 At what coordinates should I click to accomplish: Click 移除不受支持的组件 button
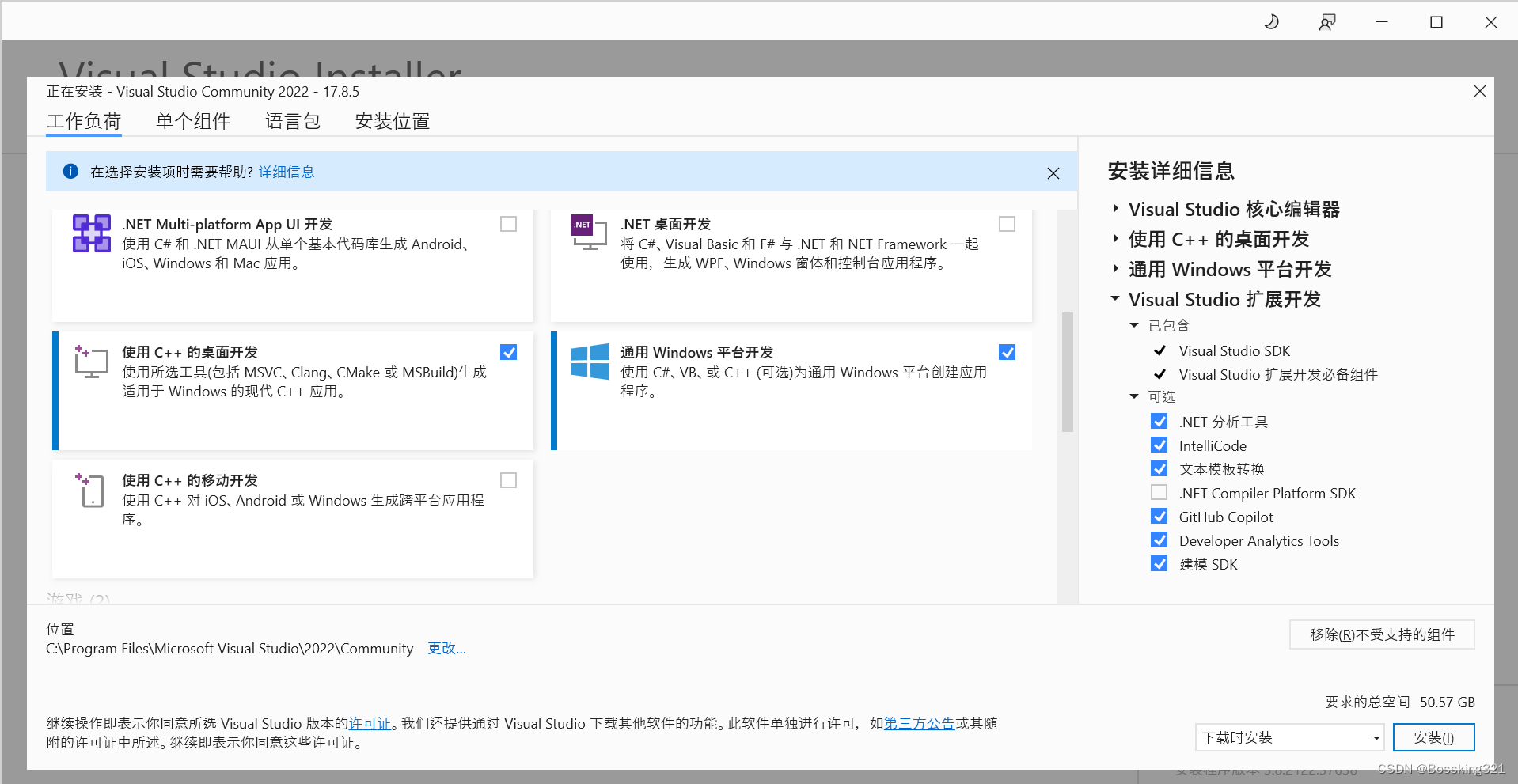pos(1382,634)
